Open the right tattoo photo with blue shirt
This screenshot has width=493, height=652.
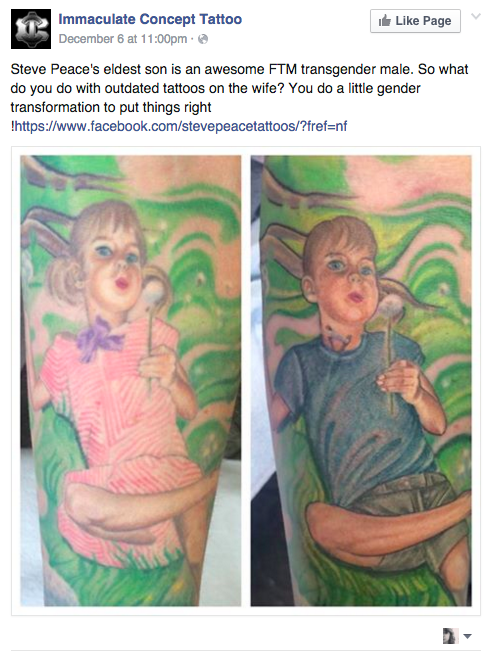pos(361,380)
